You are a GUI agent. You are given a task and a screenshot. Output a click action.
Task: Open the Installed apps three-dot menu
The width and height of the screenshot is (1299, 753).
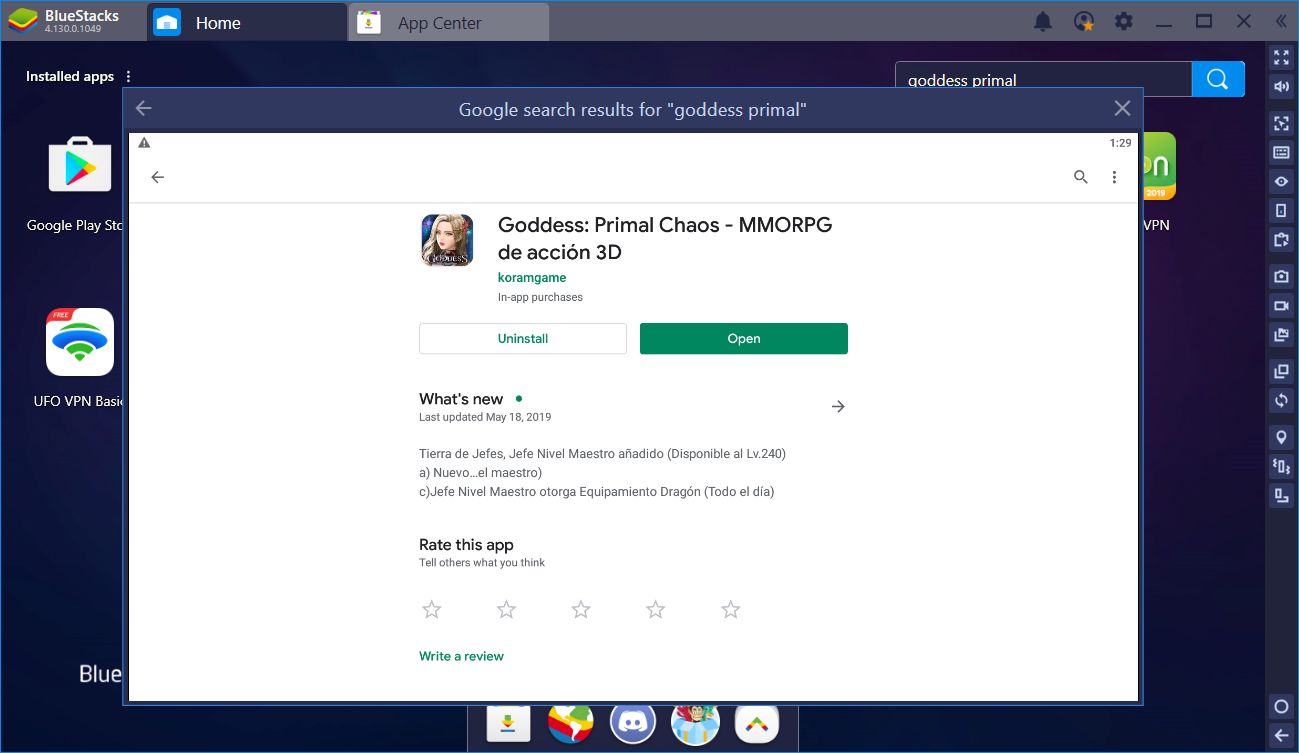click(128, 76)
